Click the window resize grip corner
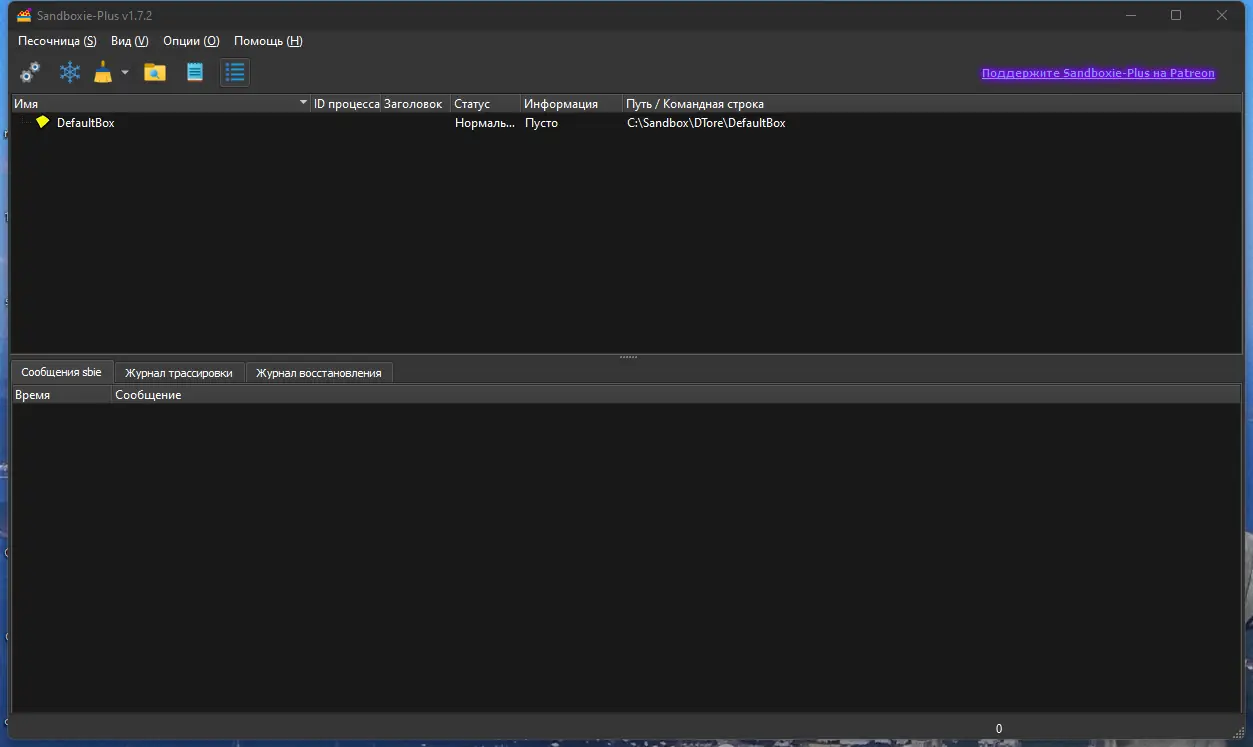Screen dimensions: 1253x747 click(1237, 733)
